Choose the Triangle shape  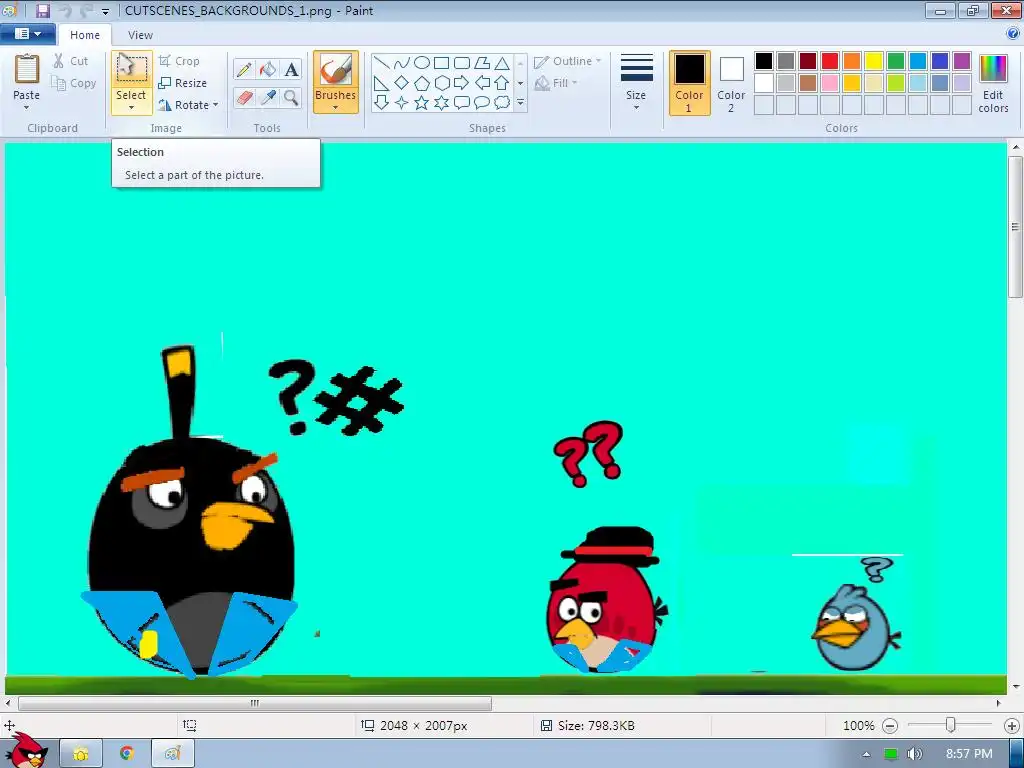click(502, 63)
